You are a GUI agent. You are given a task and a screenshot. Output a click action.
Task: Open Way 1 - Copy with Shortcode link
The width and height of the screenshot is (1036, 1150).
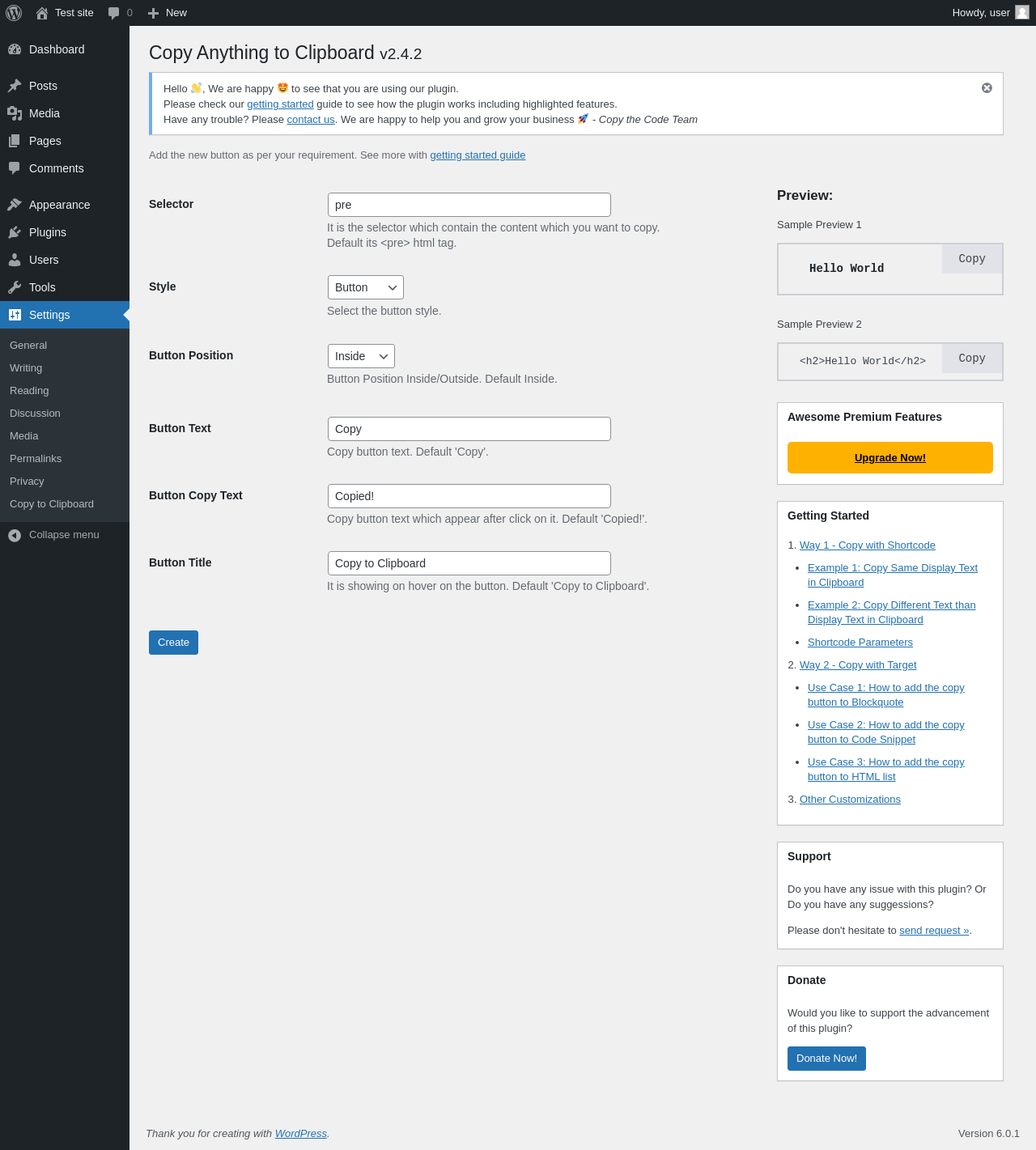pyautogui.click(x=868, y=545)
